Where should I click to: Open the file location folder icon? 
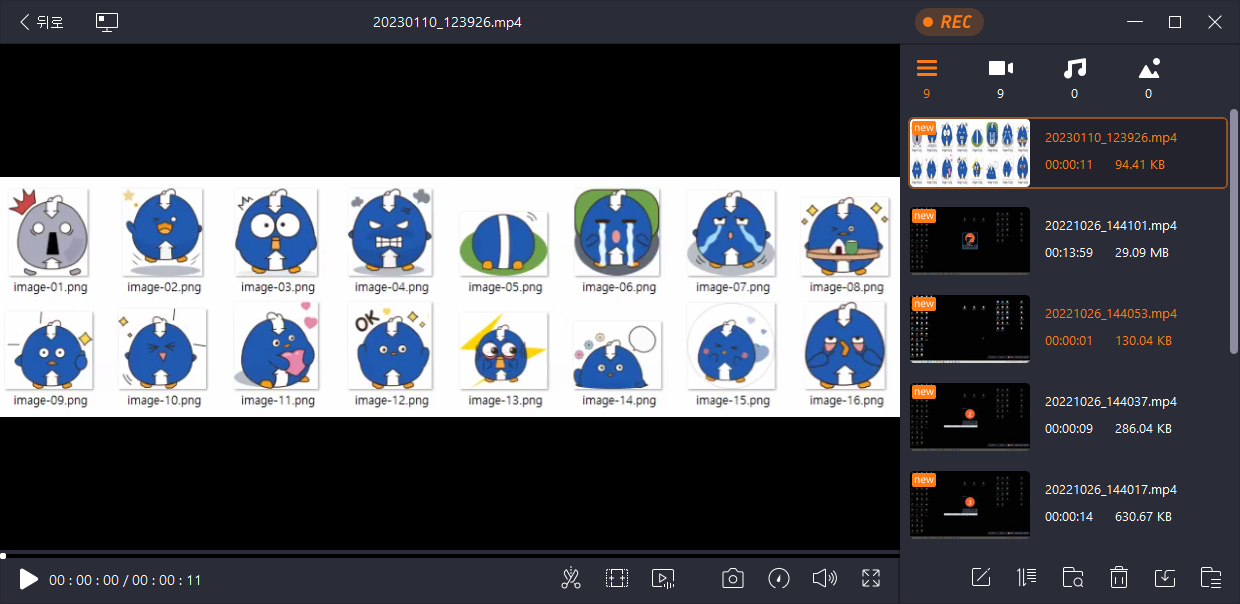point(1073,577)
